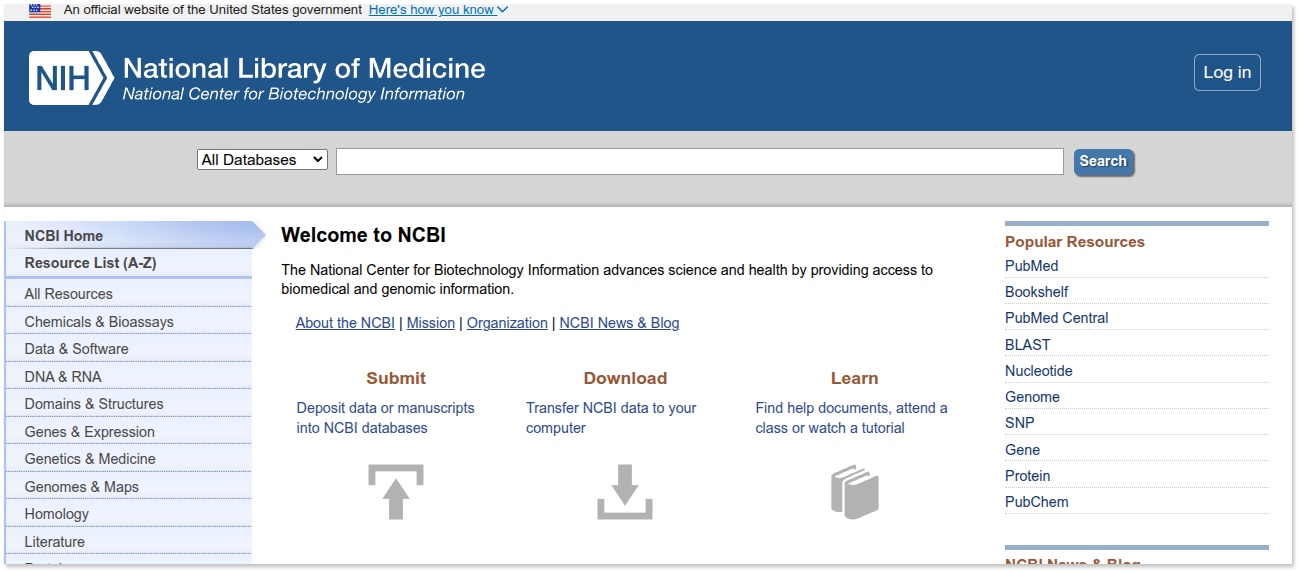Screen dimensions: 1298x571
Task: Click the NIH logo icon
Action: (70, 78)
